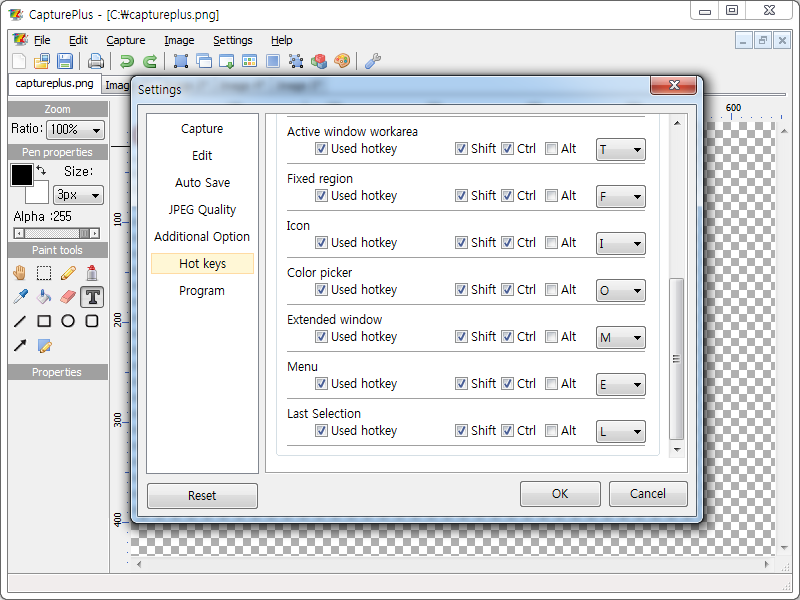Open the Help menu
Screen dimensions: 800x600
(282, 40)
